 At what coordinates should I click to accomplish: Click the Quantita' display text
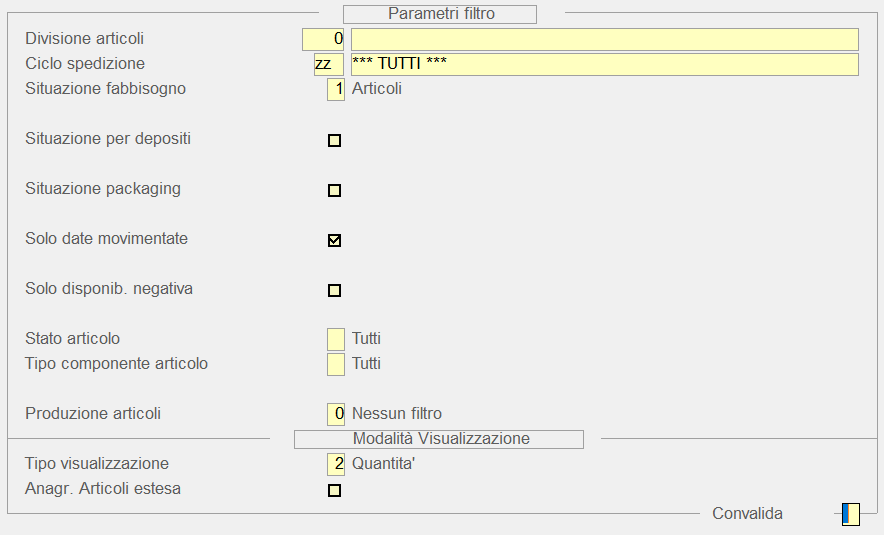click(x=383, y=464)
